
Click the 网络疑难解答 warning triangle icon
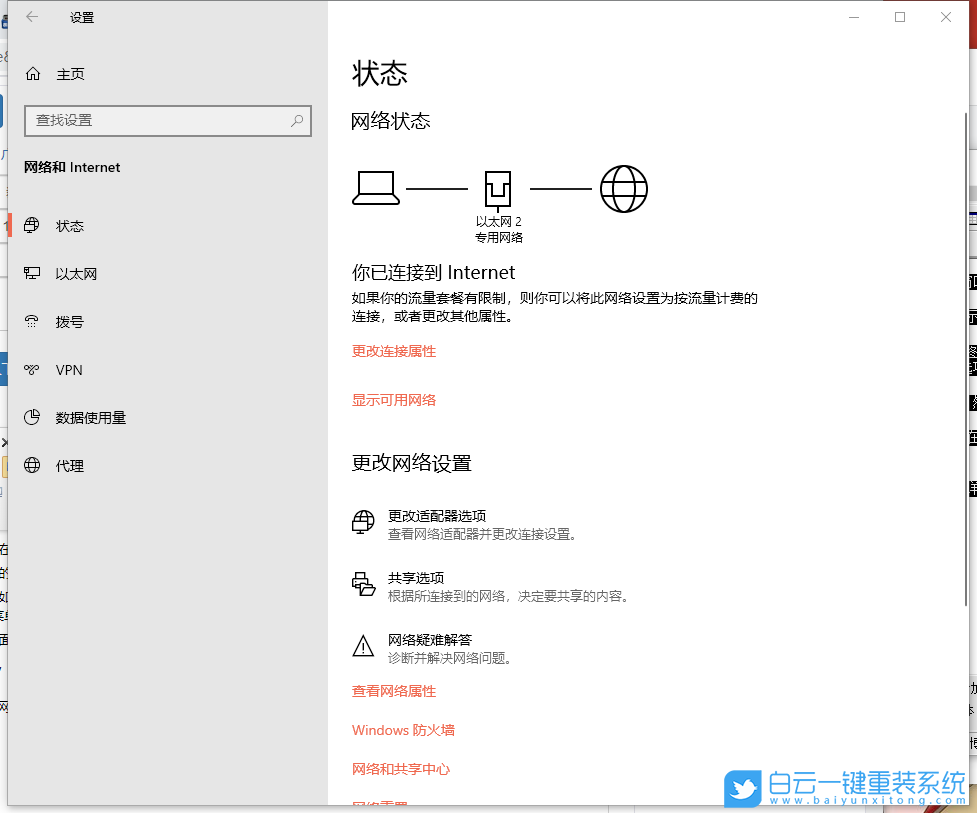pyautogui.click(x=363, y=645)
